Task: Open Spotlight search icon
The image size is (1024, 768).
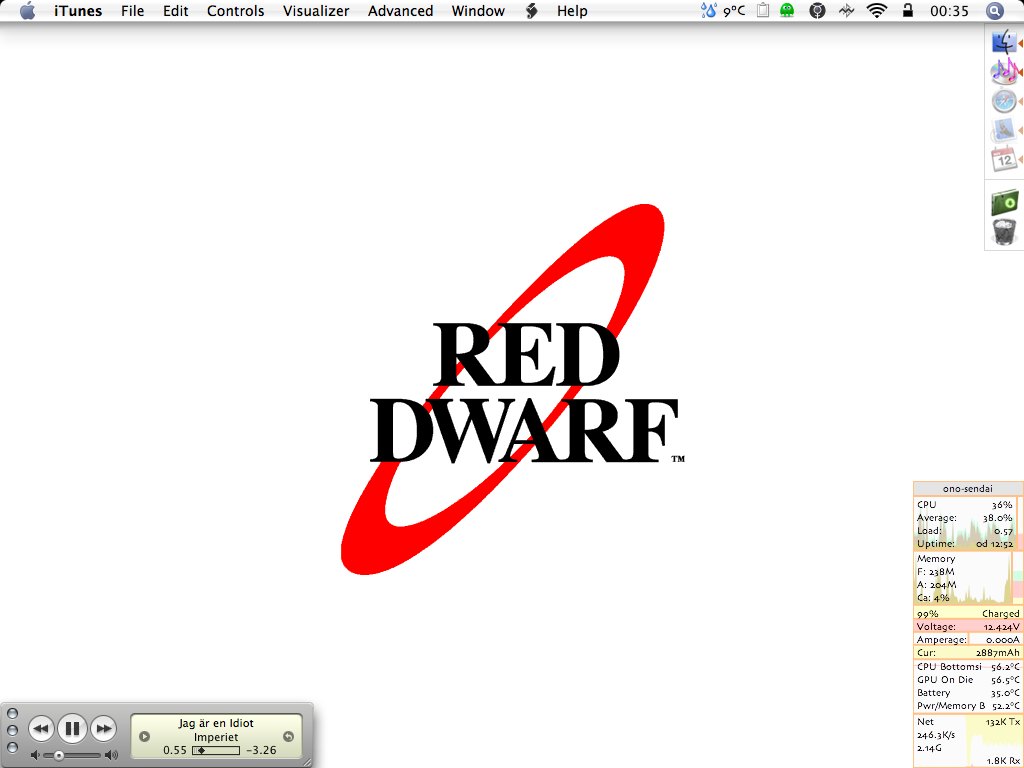Action: point(994,11)
